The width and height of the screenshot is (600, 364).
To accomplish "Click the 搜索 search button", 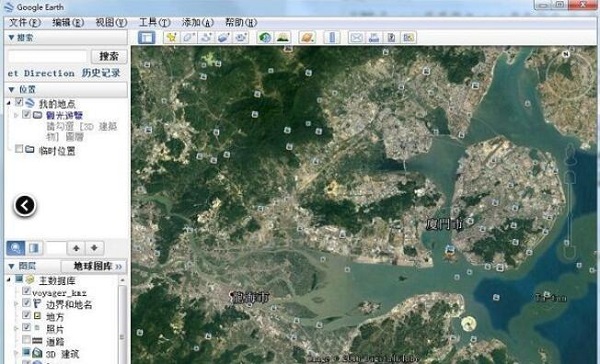I will [109, 56].
